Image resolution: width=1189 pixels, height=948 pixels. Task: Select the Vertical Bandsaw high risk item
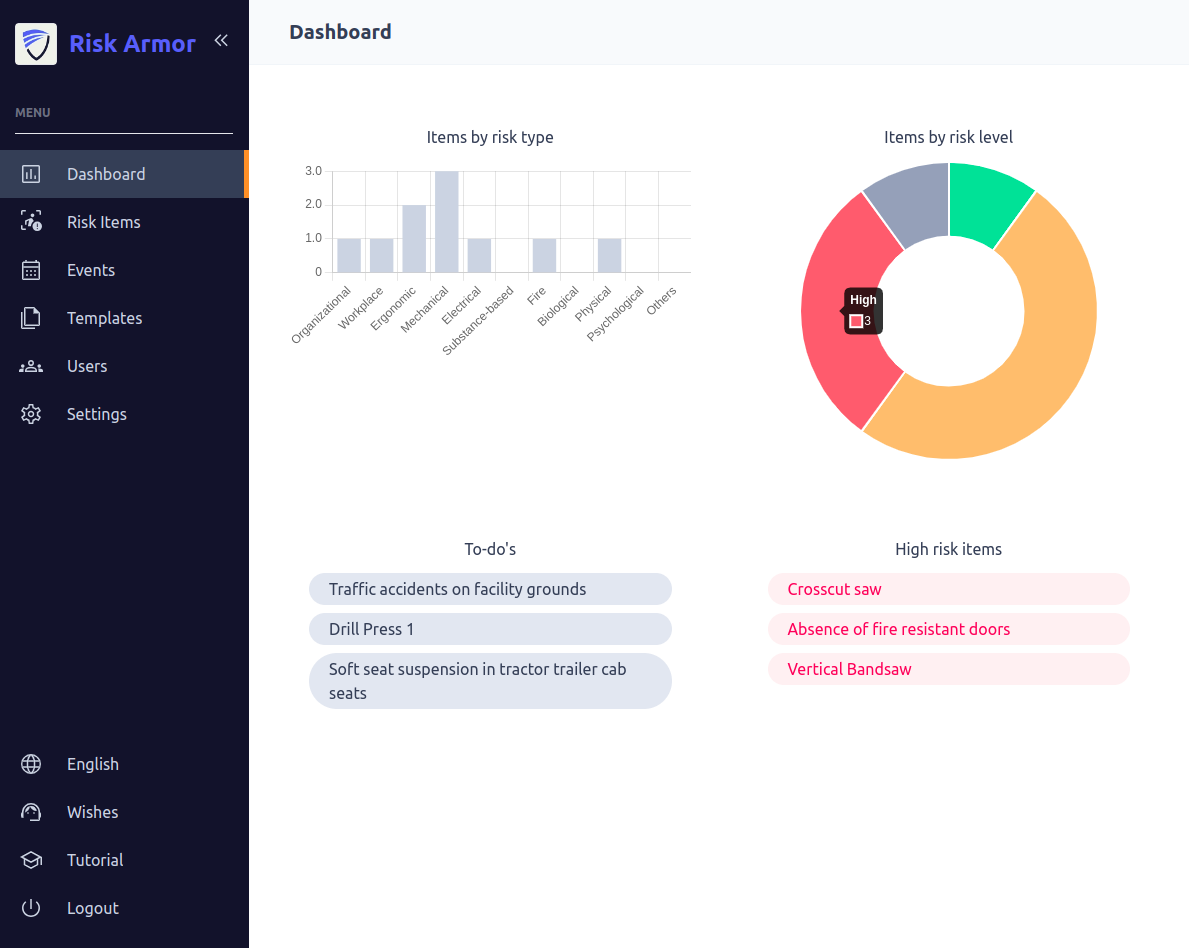pos(849,669)
